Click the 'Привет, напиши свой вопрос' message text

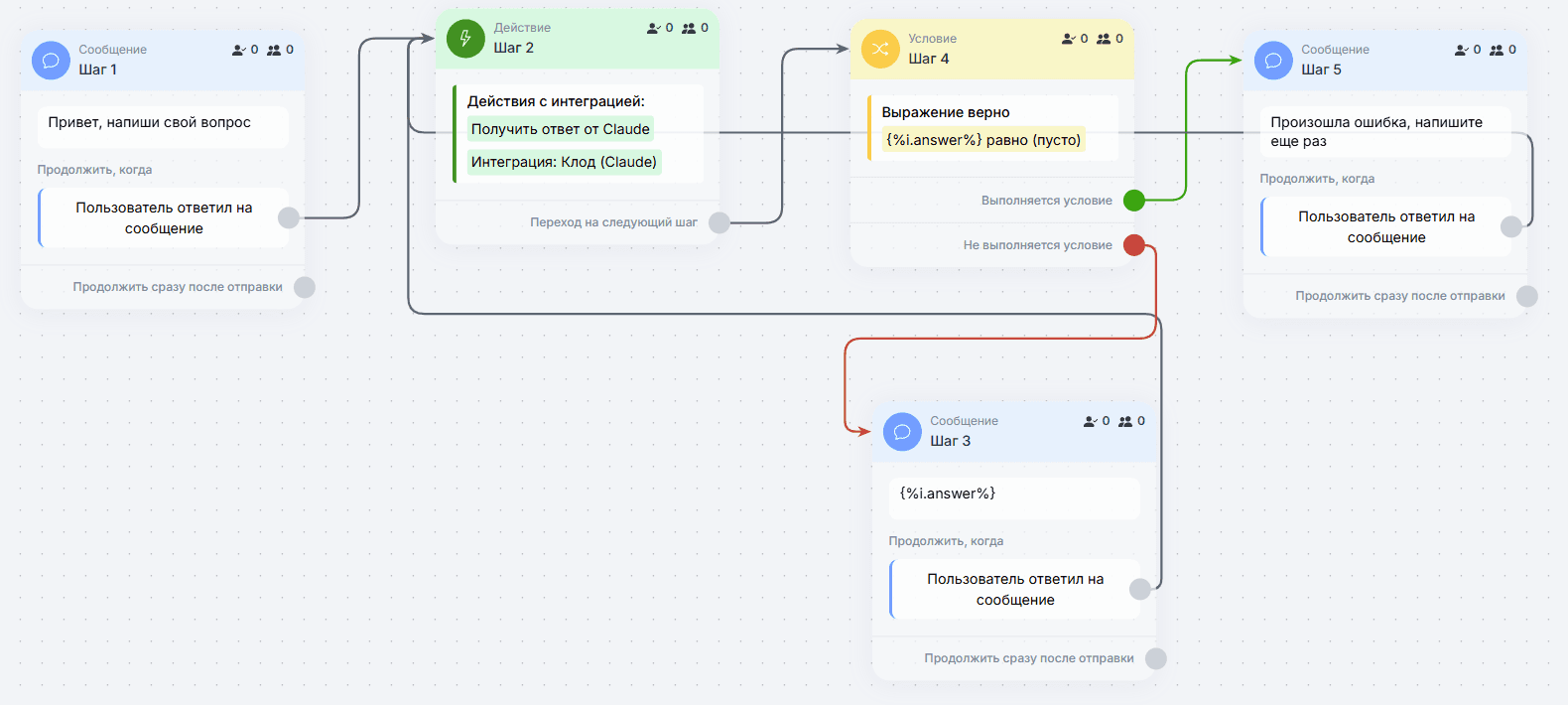(150, 122)
